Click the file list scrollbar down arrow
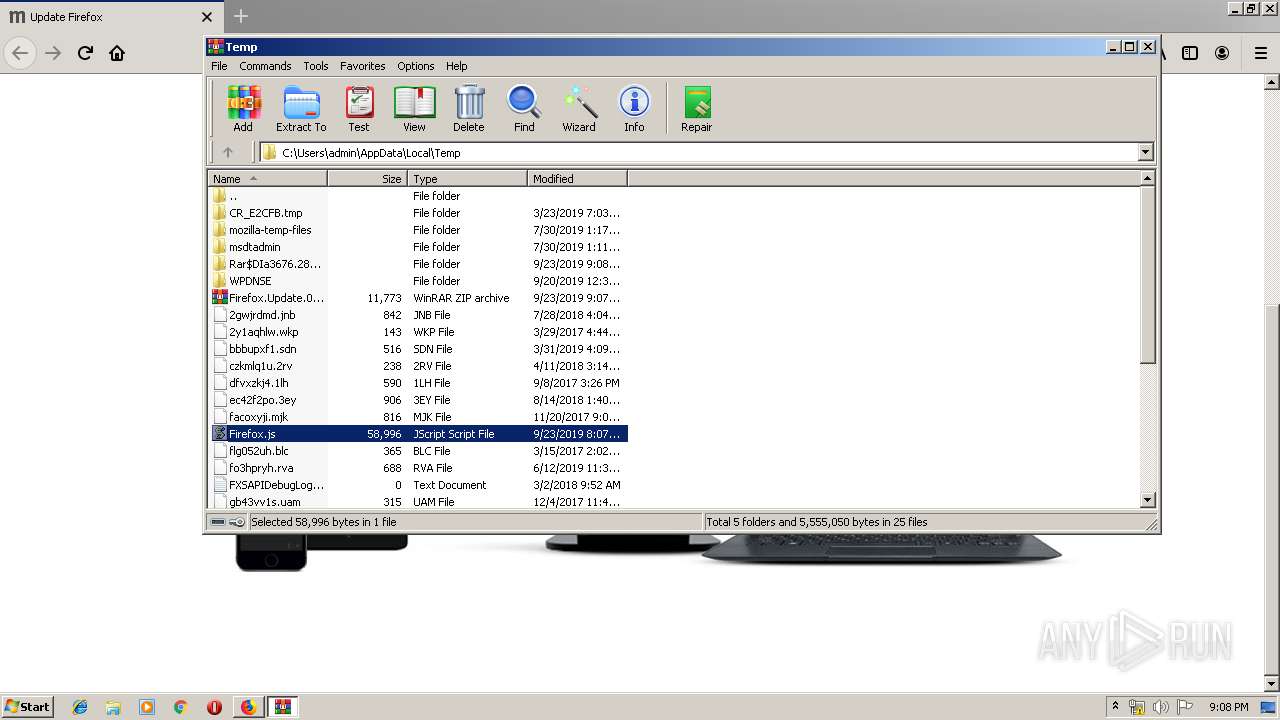 click(1148, 500)
